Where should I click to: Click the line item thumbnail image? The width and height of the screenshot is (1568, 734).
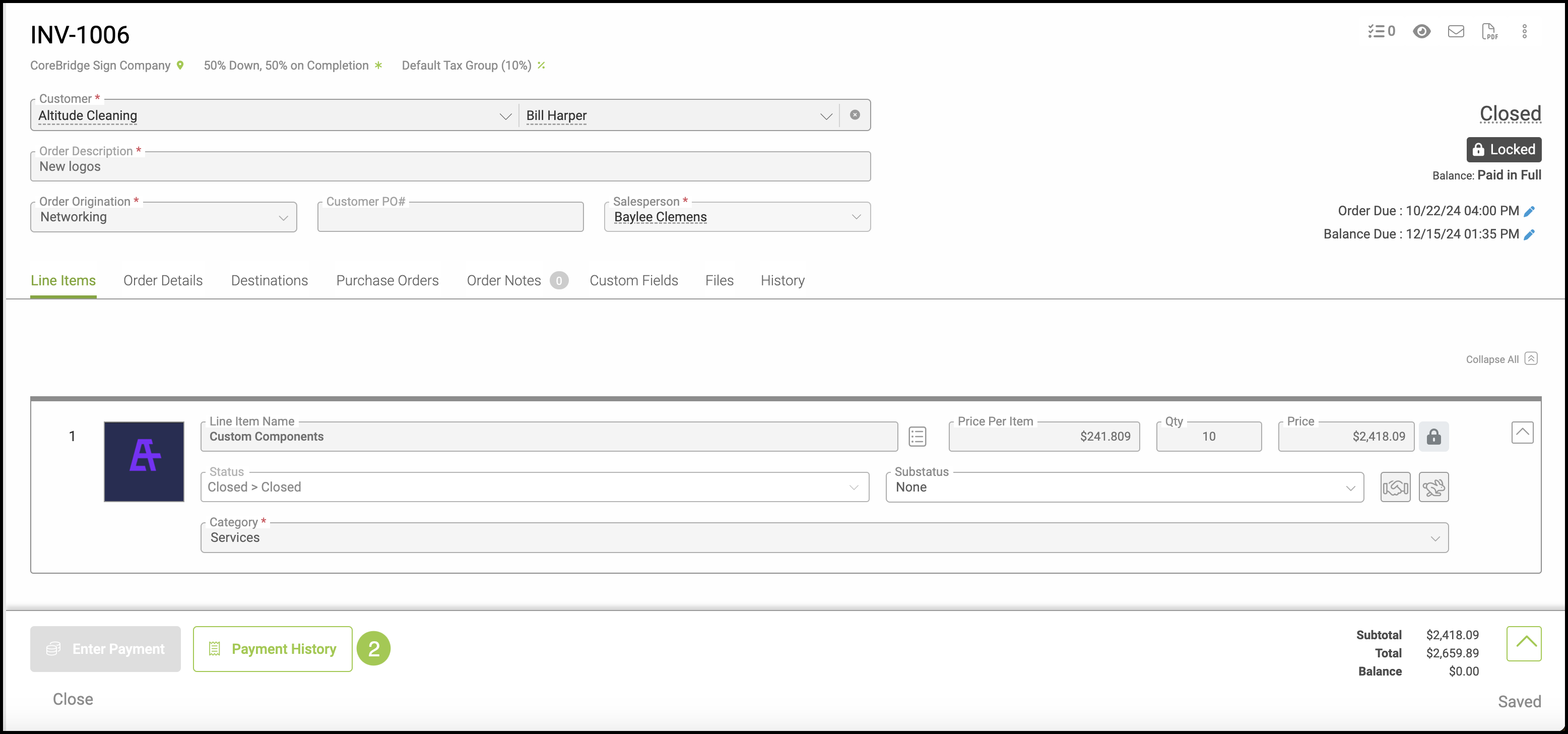144,462
